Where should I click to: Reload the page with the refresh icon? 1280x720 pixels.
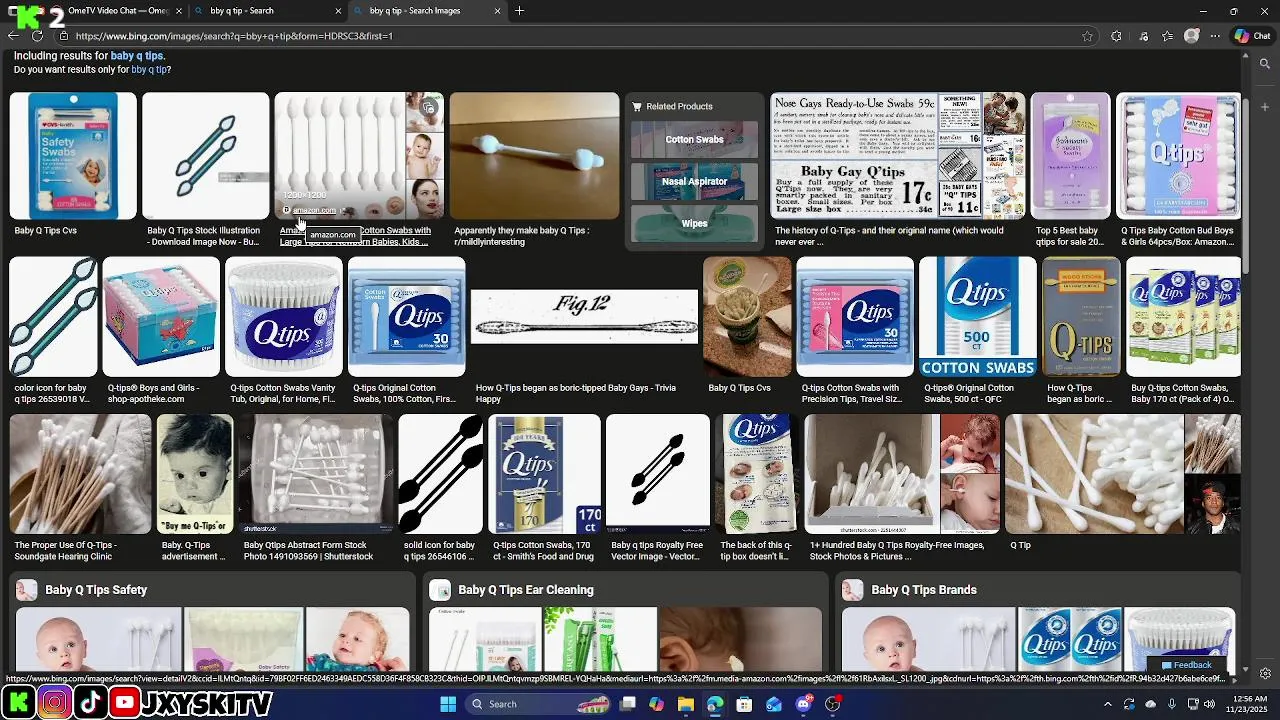(x=37, y=36)
